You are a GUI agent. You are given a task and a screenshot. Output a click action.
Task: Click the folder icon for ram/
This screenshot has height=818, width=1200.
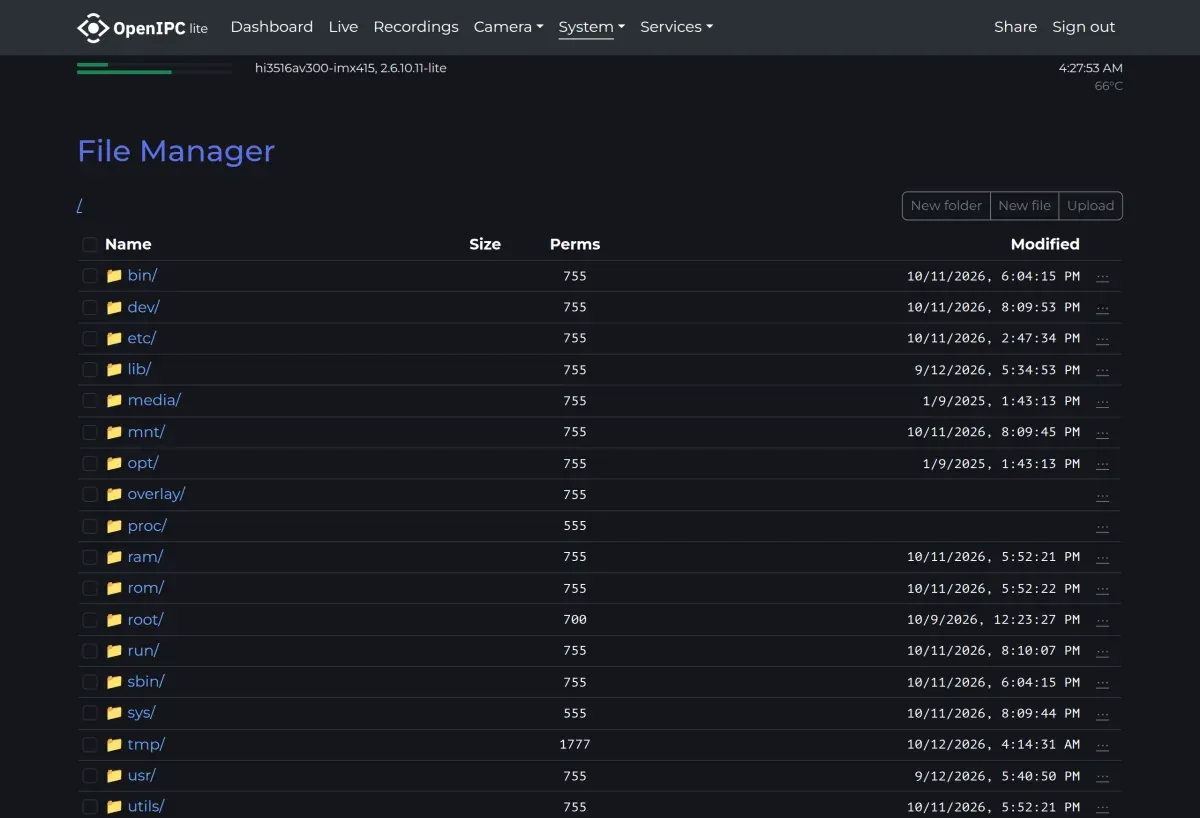114,557
